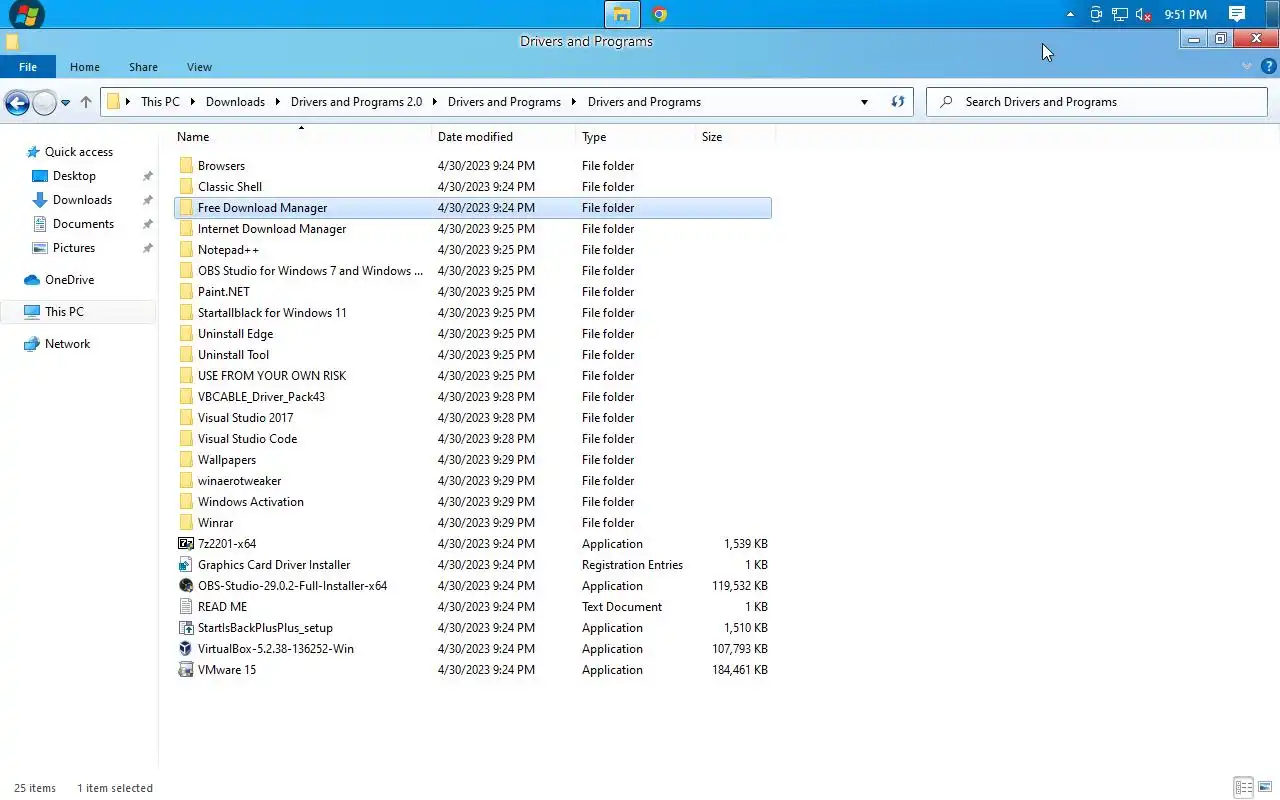The height and width of the screenshot is (800, 1280).
Task: Select Graphics Card Driver Installer file
Action: pyautogui.click(x=274, y=565)
